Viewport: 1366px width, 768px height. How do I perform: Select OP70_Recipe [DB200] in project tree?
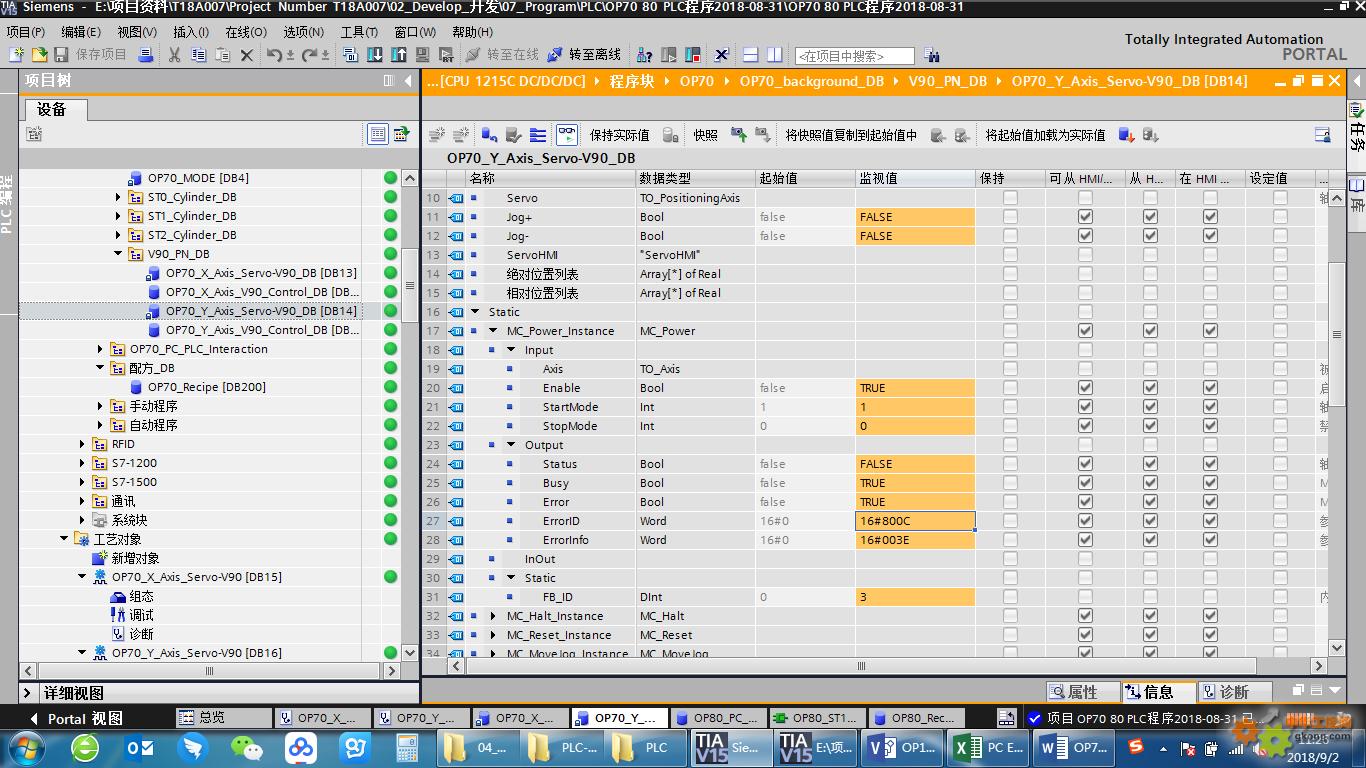(x=207, y=387)
